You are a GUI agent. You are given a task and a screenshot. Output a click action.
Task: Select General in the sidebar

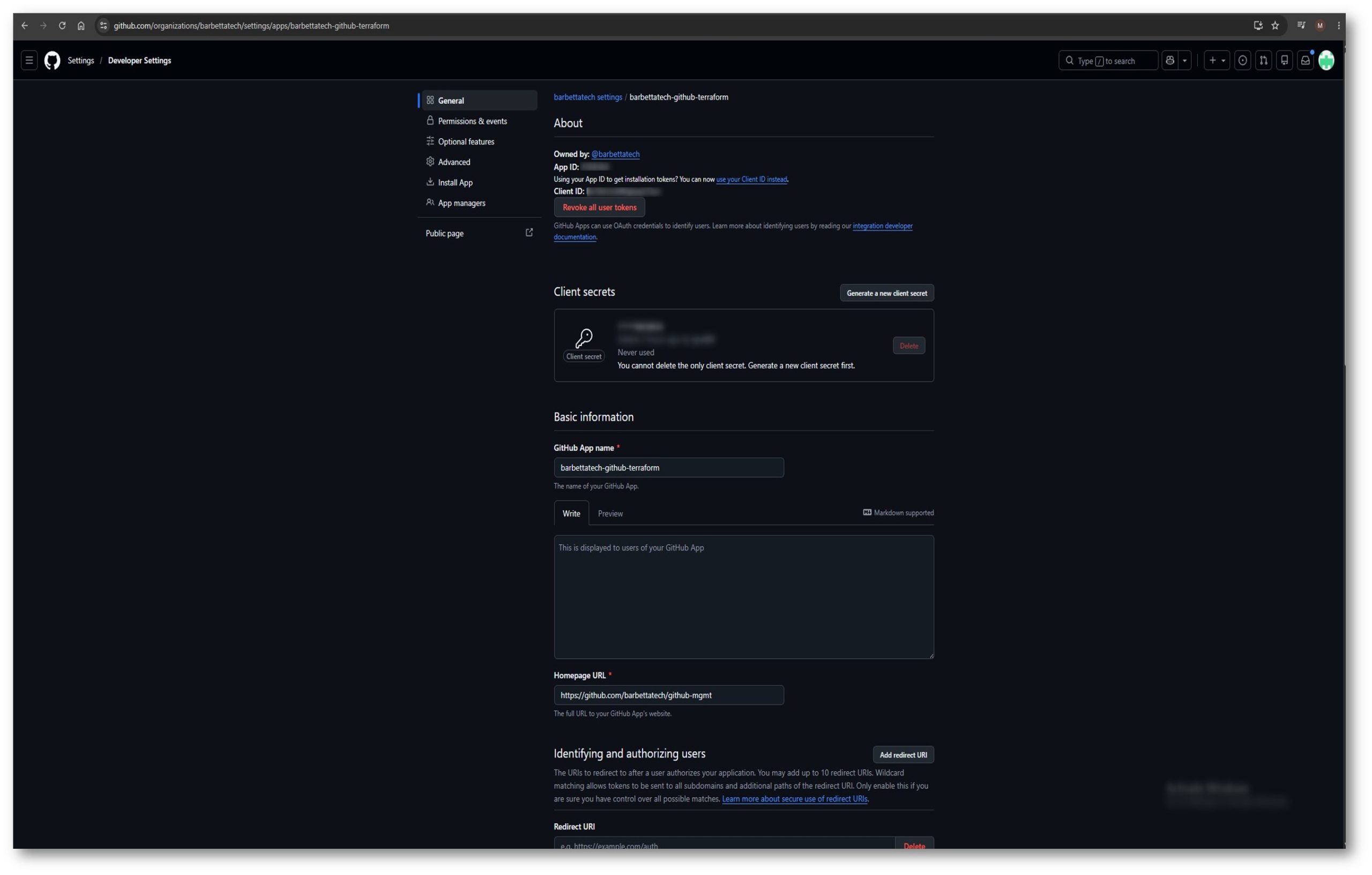479,100
